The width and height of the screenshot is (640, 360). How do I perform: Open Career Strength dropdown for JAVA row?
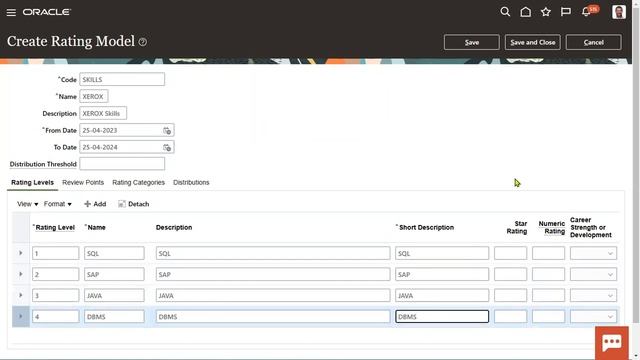(x=593, y=295)
